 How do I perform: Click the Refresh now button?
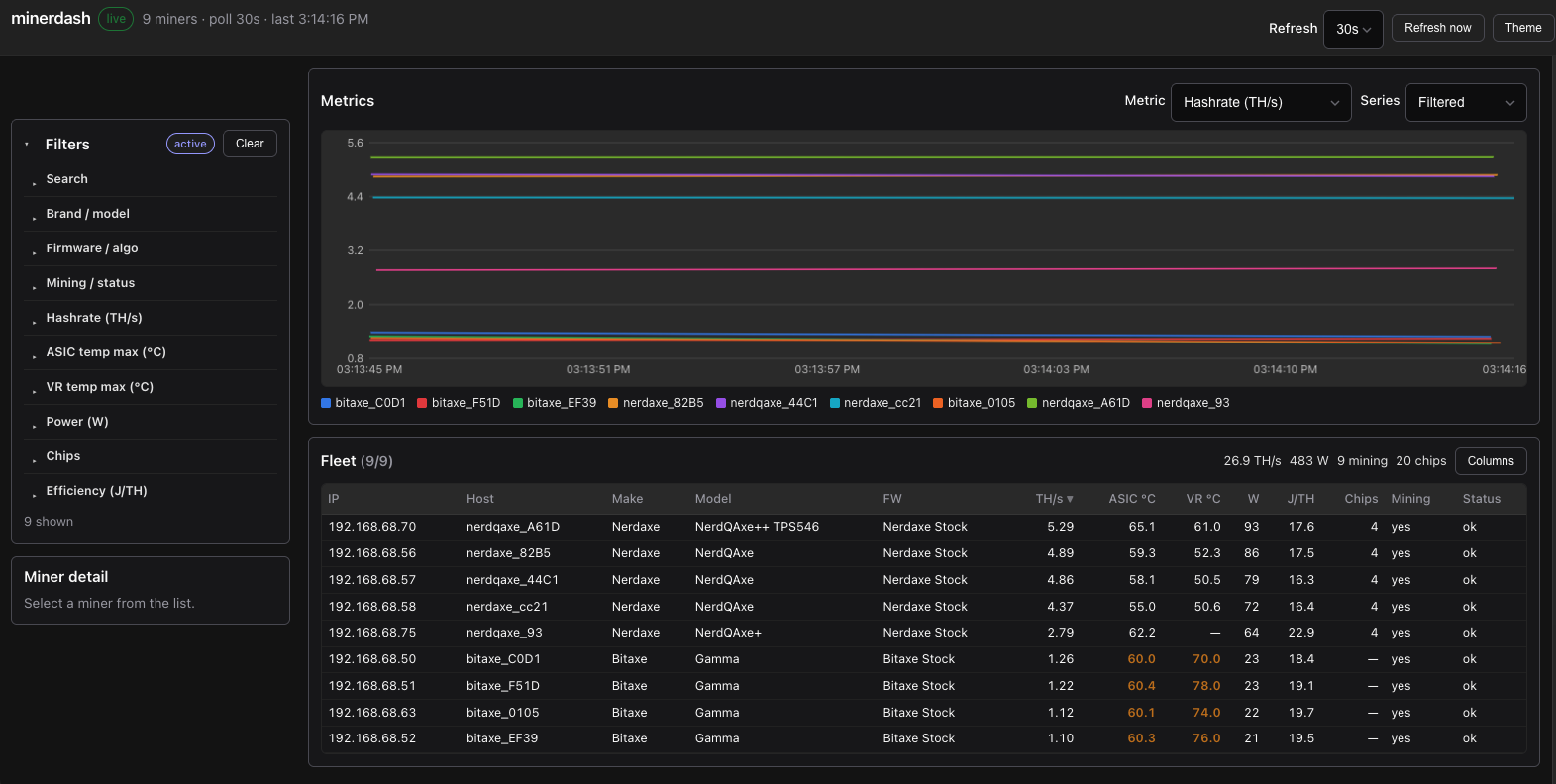coord(1437,28)
